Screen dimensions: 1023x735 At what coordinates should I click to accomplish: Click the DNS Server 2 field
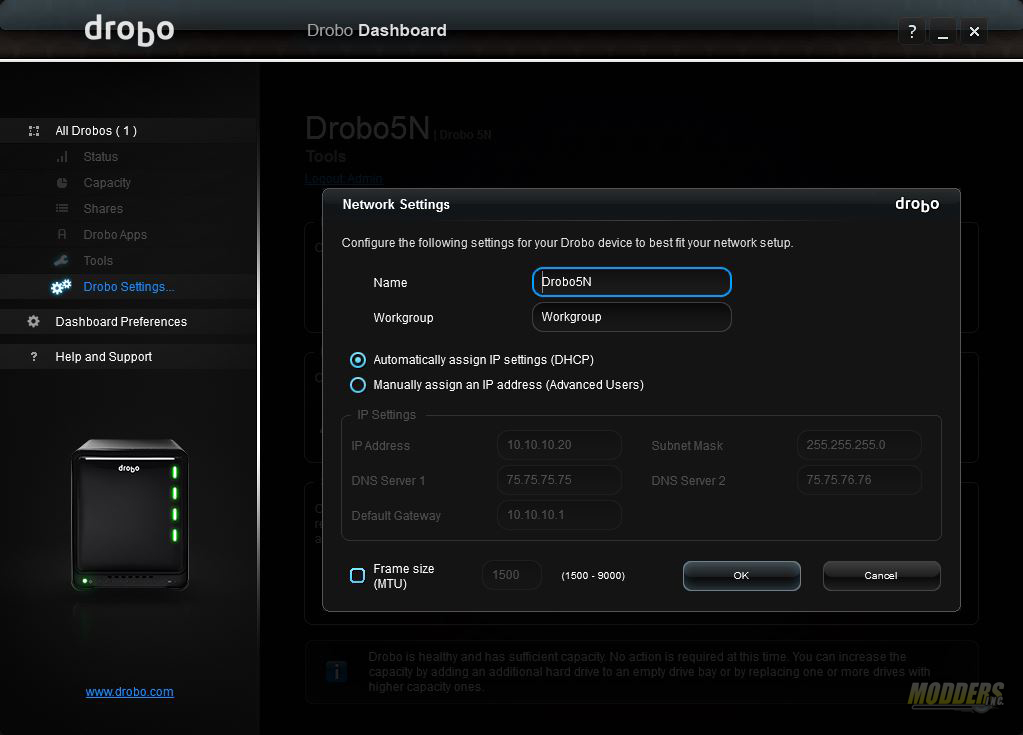pos(859,480)
